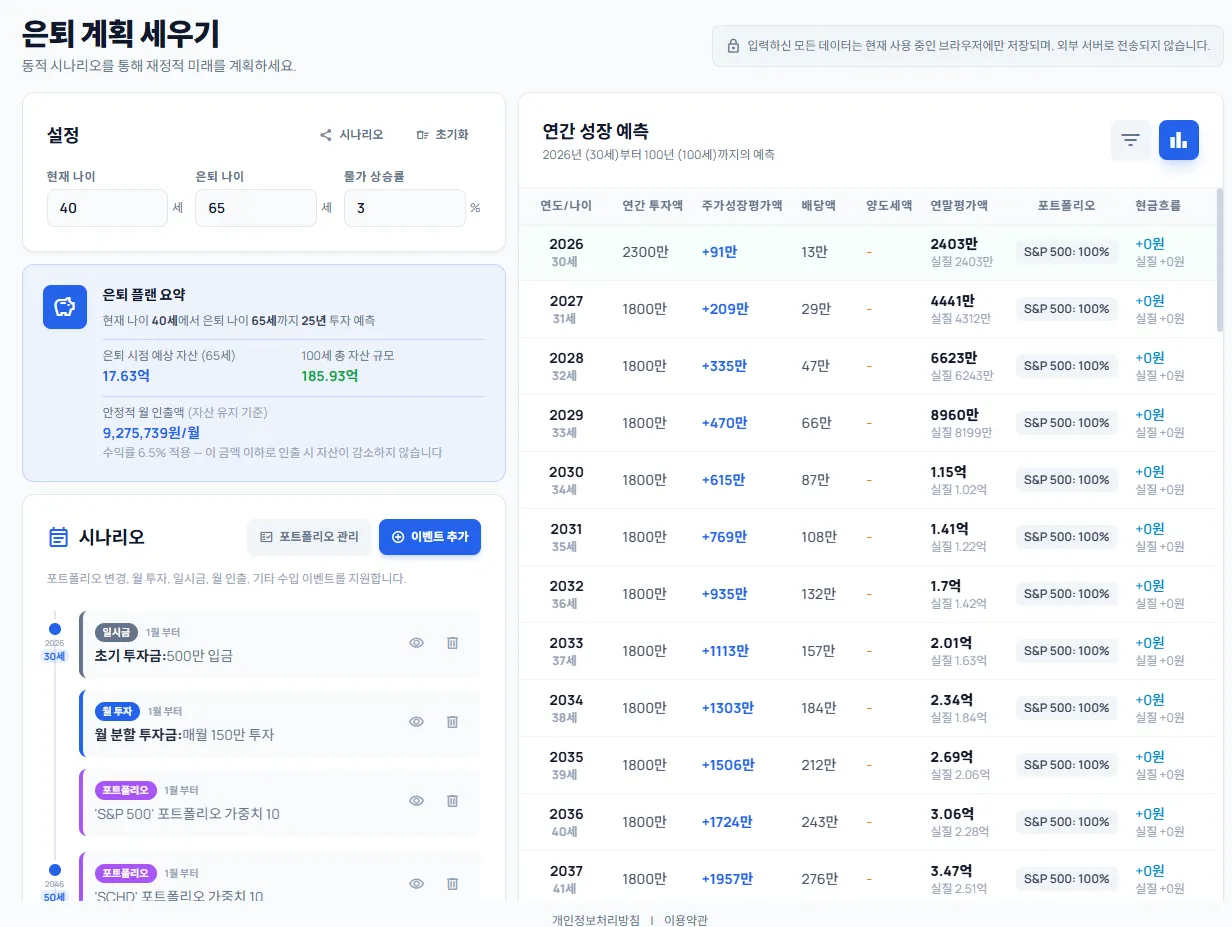Click the +209만 growth value
The height and width of the screenshot is (927, 1232).
(x=725, y=309)
